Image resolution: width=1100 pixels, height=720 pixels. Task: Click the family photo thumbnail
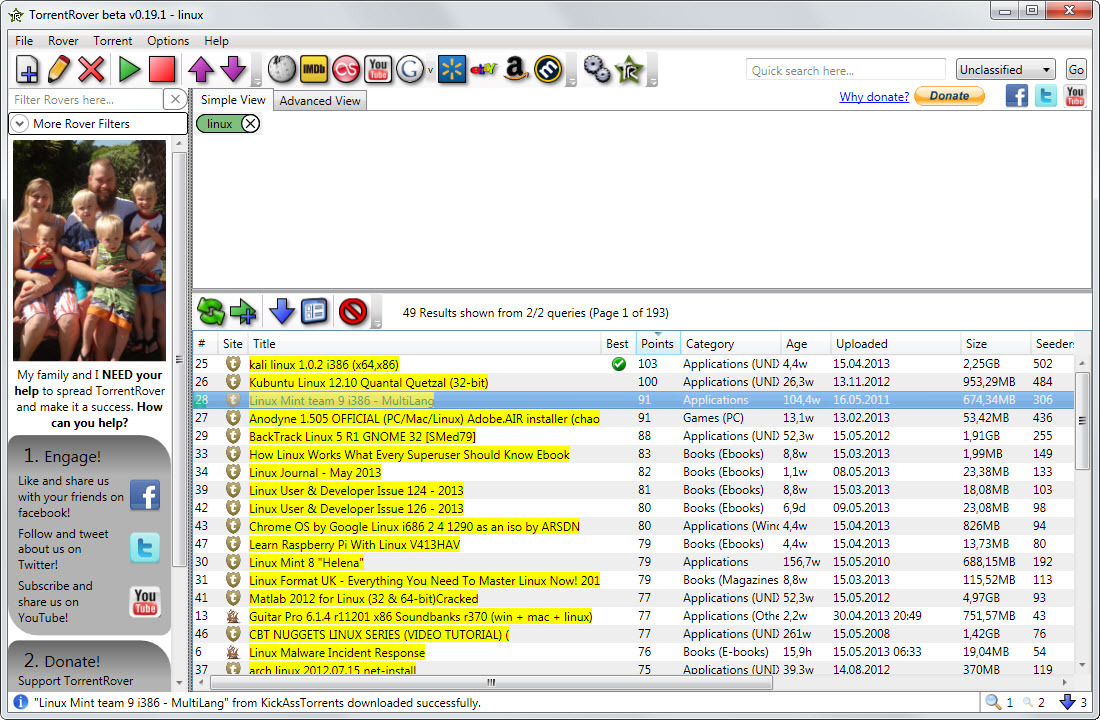[90, 250]
